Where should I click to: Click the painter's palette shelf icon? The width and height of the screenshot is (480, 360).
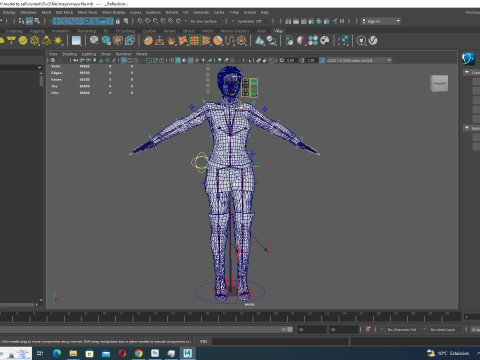coord(325,41)
